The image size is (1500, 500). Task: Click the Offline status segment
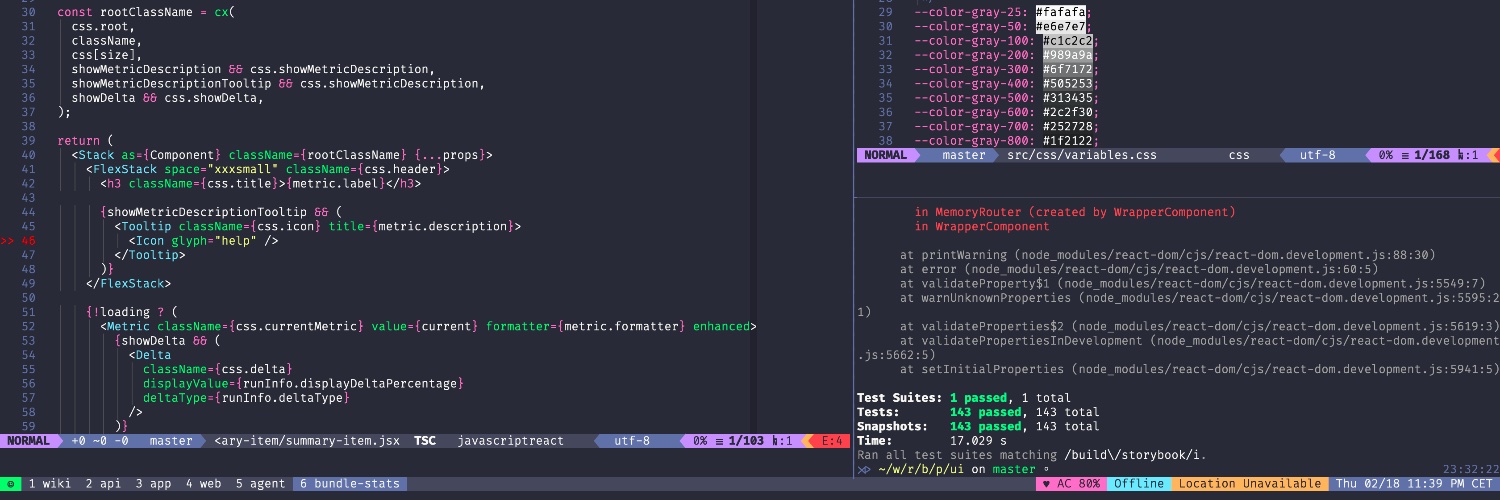tap(1140, 484)
